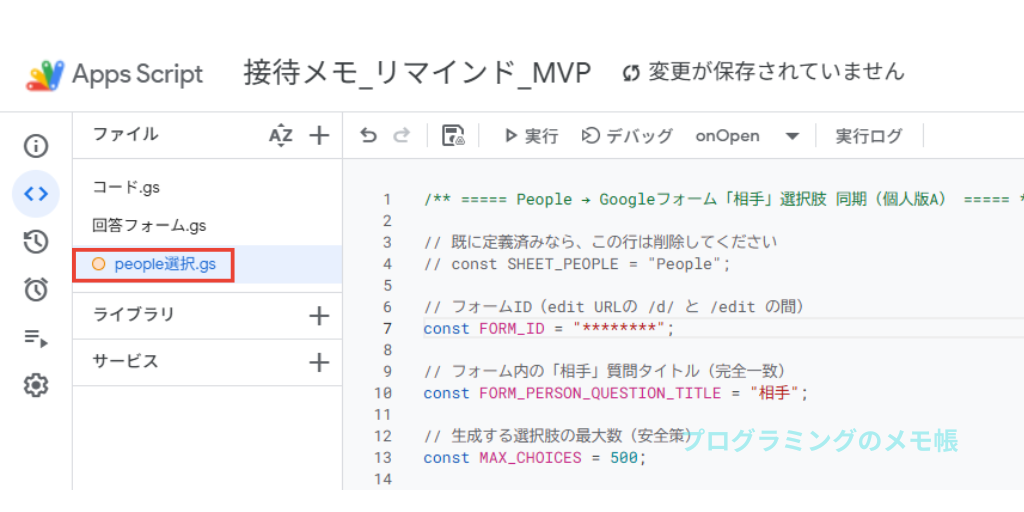Save project with the floppy disk icon

pos(453,136)
